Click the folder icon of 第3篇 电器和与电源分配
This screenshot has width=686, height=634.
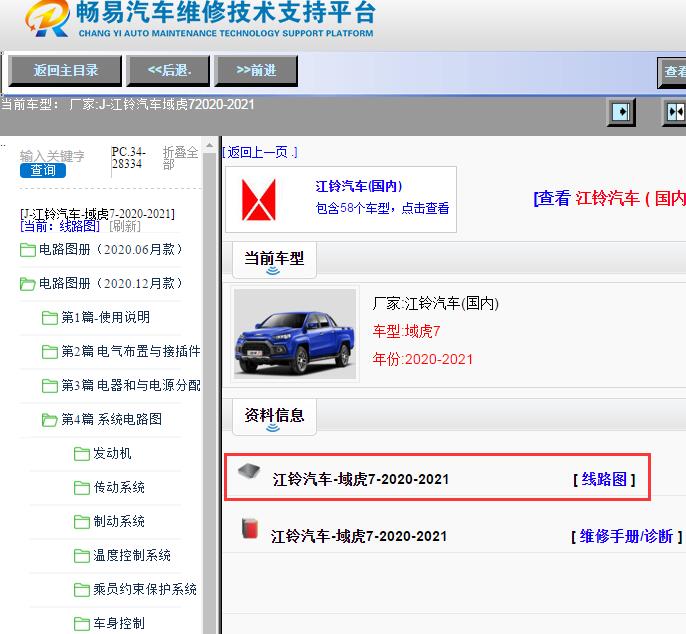(x=49, y=386)
